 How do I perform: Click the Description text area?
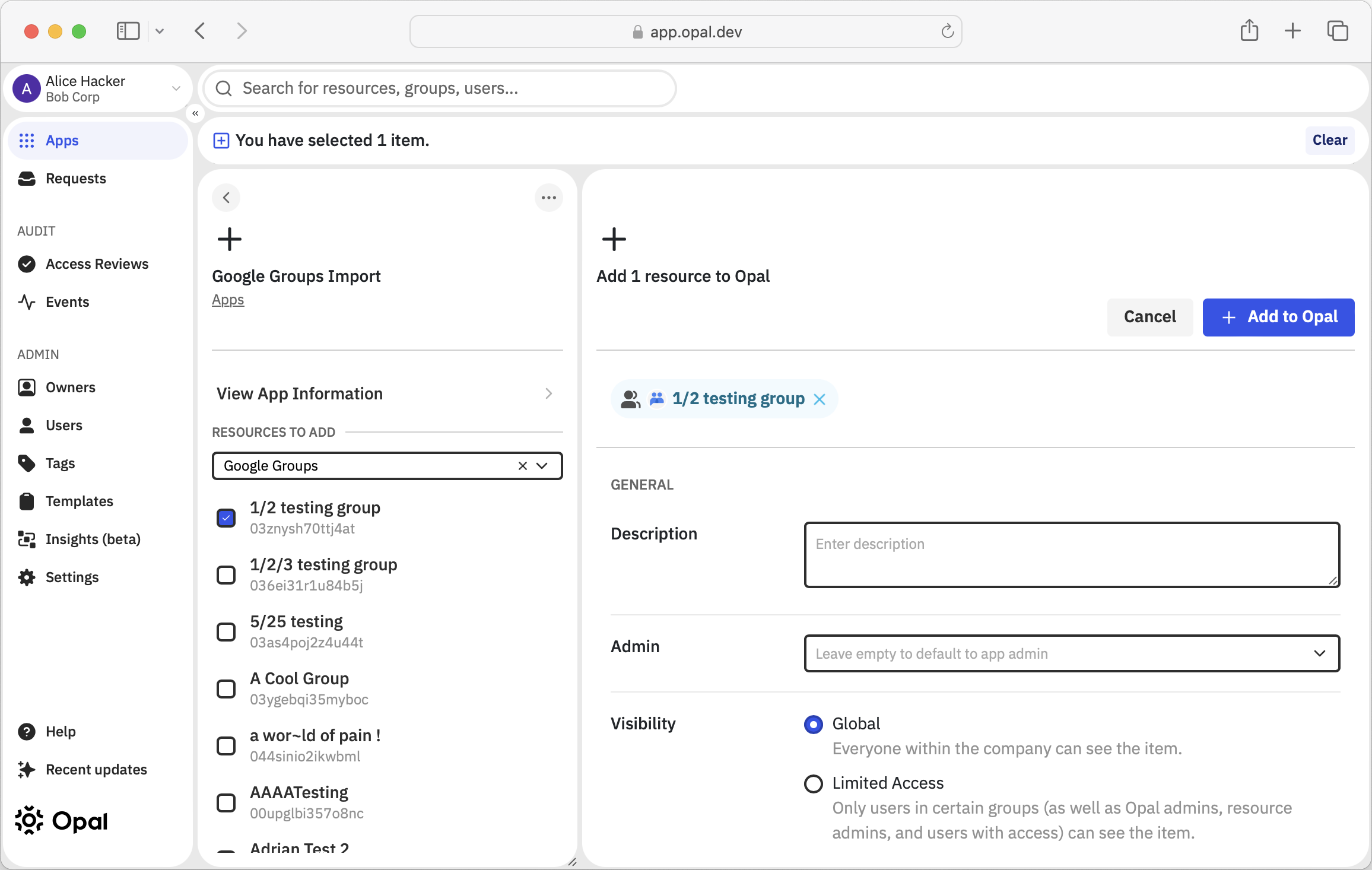coord(1072,555)
